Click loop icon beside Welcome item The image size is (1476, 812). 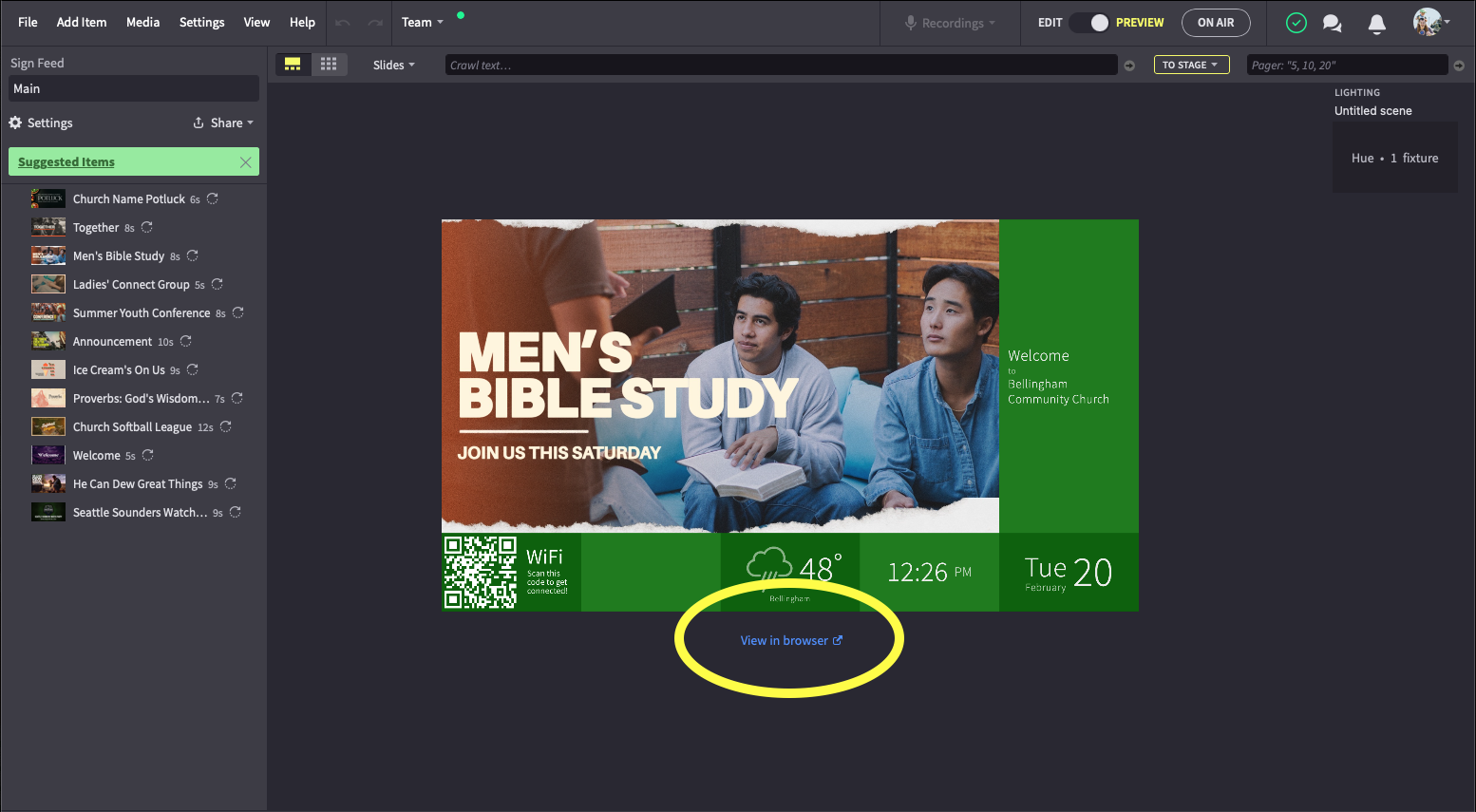click(148, 455)
